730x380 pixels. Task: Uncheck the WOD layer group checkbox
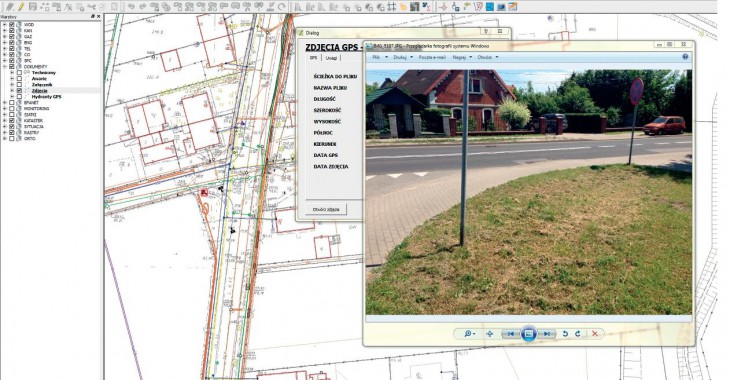click(x=12, y=25)
